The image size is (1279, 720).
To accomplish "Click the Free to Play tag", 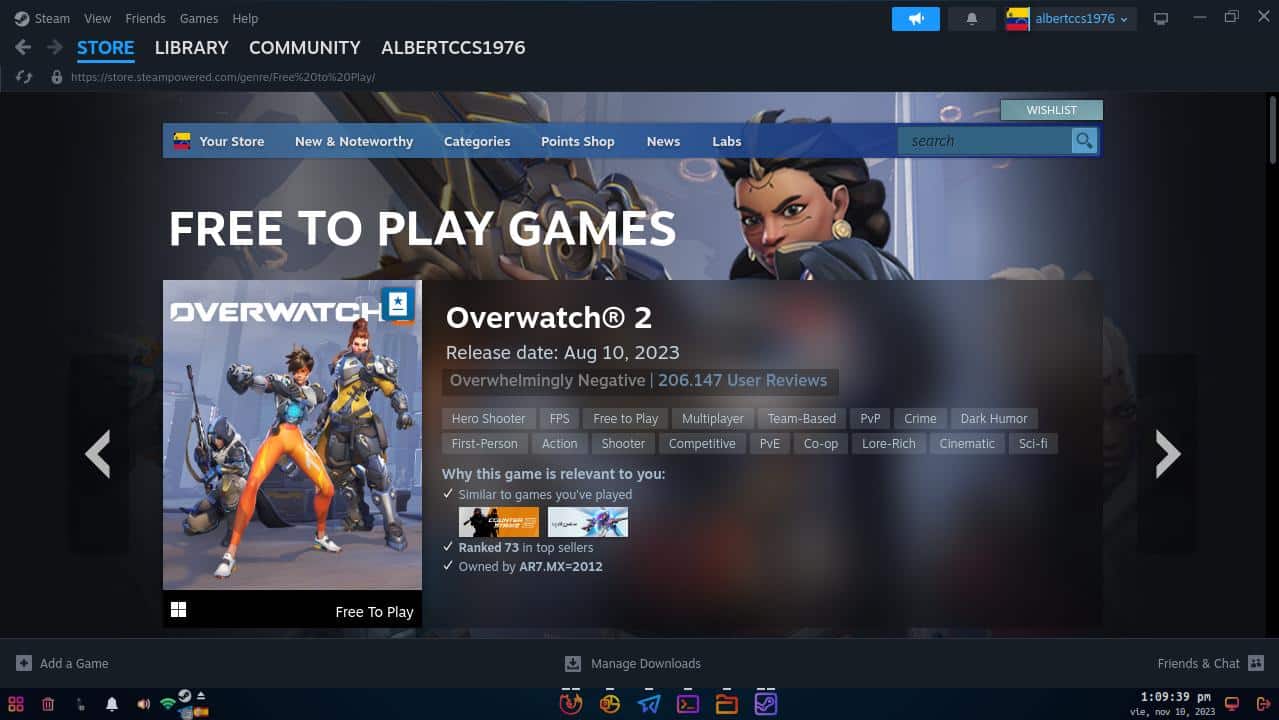I will 626,419.
